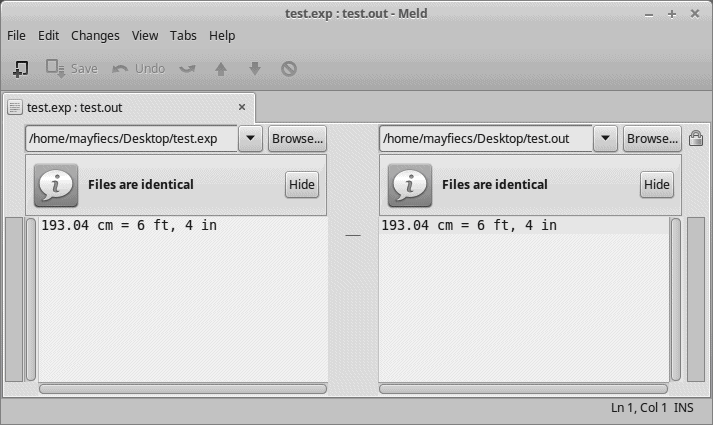The width and height of the screenshot is (713, 425).
Task: Open the Help menu
Action: point(222,35)
